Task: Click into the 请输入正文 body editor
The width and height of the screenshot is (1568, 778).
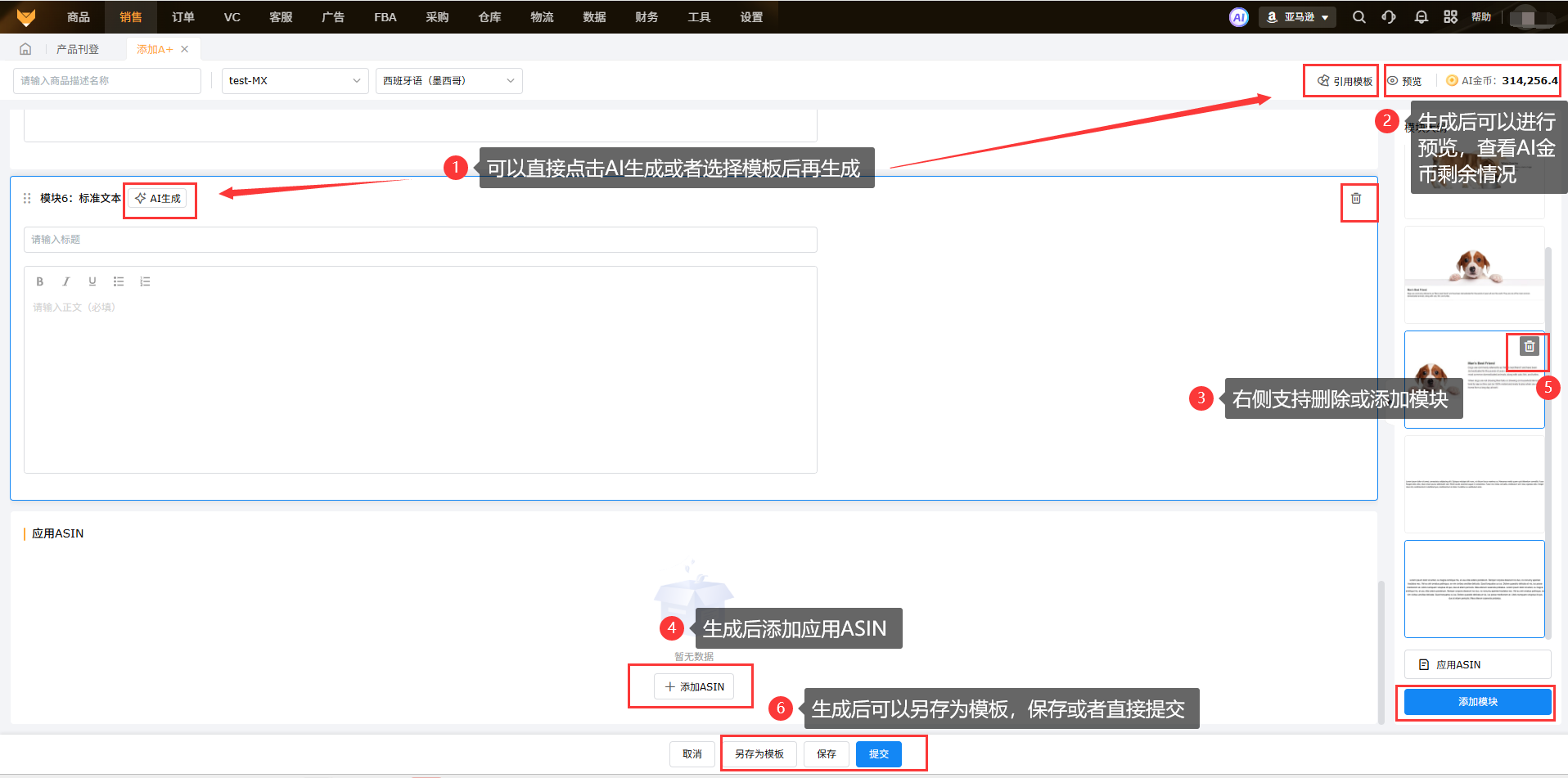Action: click(x=421, y=385)
